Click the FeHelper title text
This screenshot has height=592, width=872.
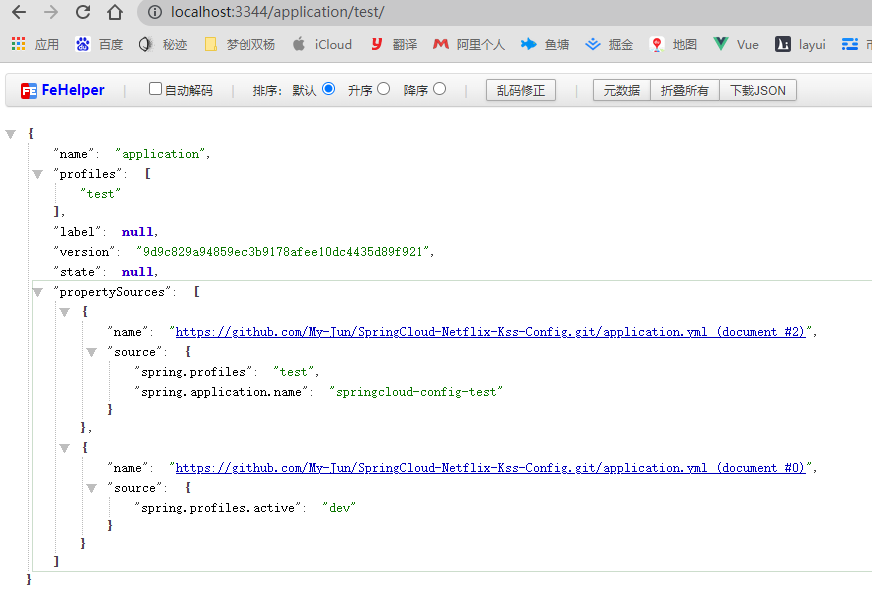(x=73, y=90)
